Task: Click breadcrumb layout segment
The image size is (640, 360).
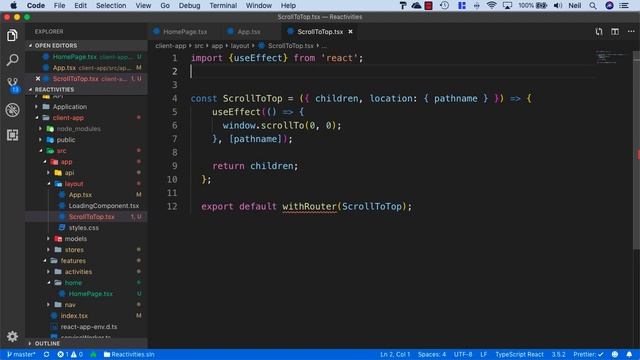Action: [240, 46]
